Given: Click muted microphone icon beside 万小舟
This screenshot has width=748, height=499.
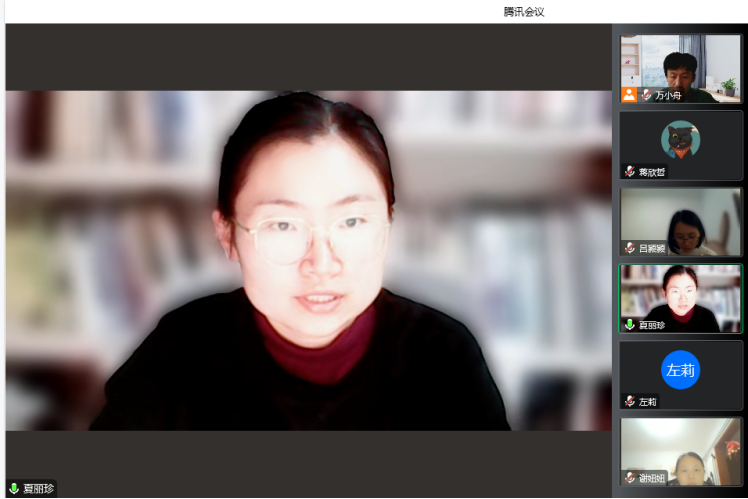Looking at the screenshot, I should (x=646, y=95).
